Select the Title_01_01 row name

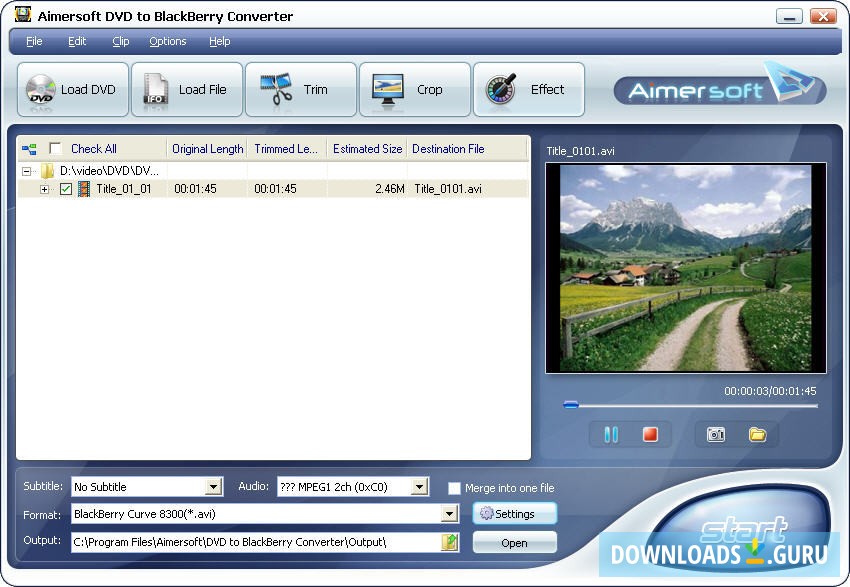click(124, 189)
